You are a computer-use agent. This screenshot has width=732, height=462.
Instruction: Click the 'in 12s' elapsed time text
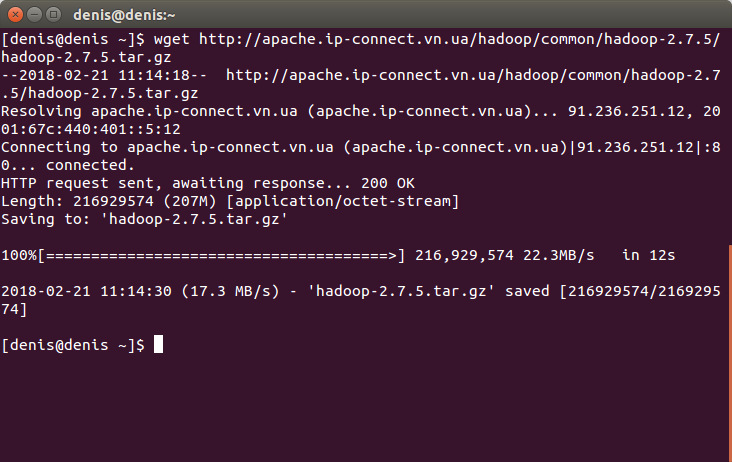648,255
